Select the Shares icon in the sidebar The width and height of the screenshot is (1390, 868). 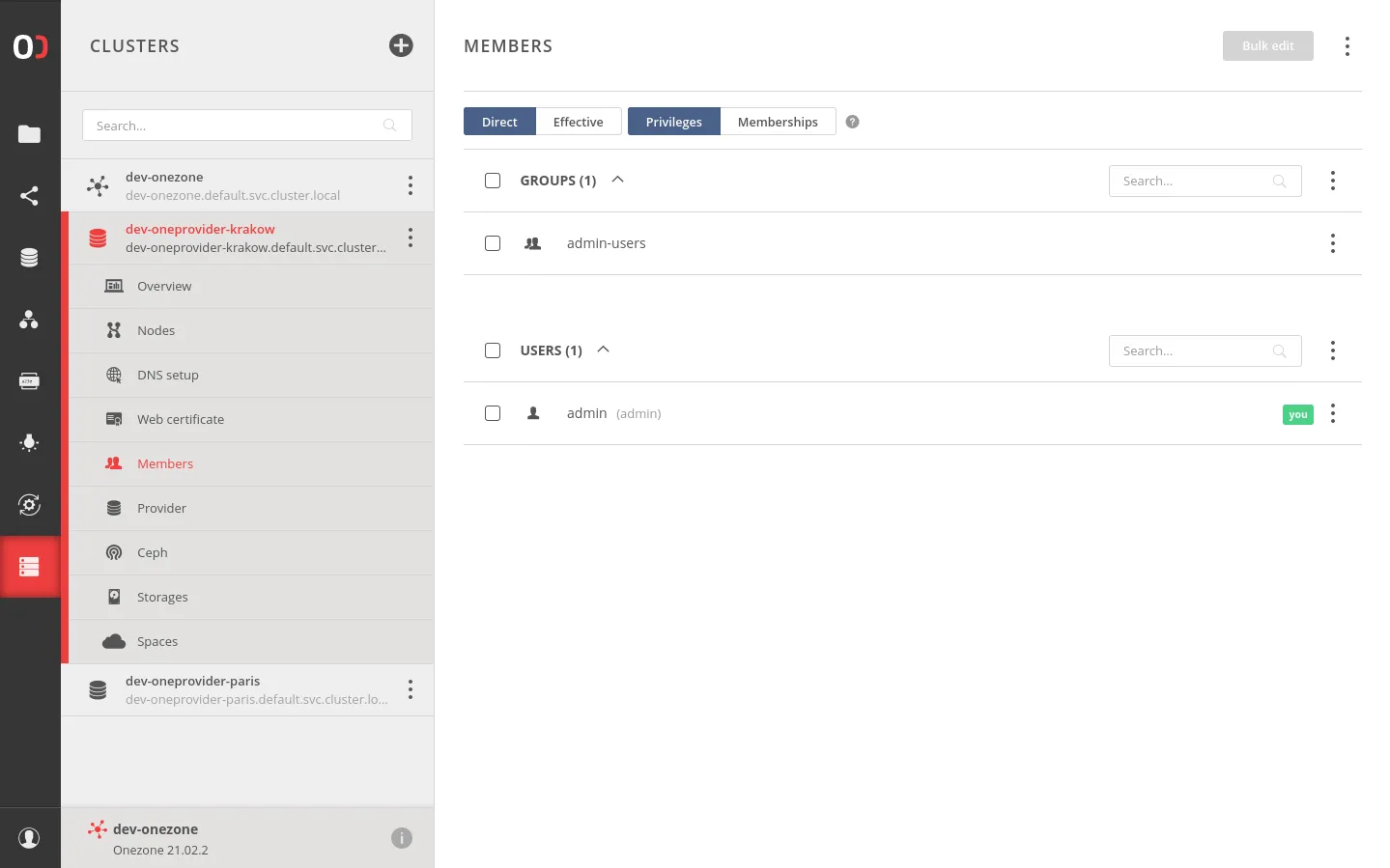(x=31, y=196)
